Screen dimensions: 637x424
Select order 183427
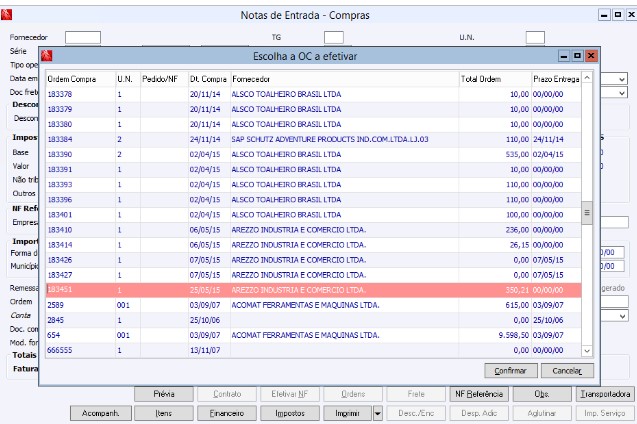tap(313, 275)
